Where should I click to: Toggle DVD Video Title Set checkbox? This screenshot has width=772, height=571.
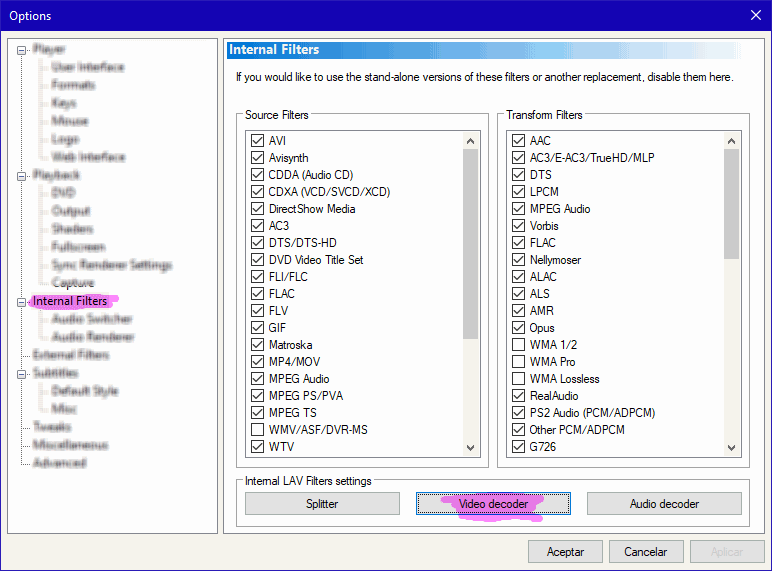coord(257,260)
